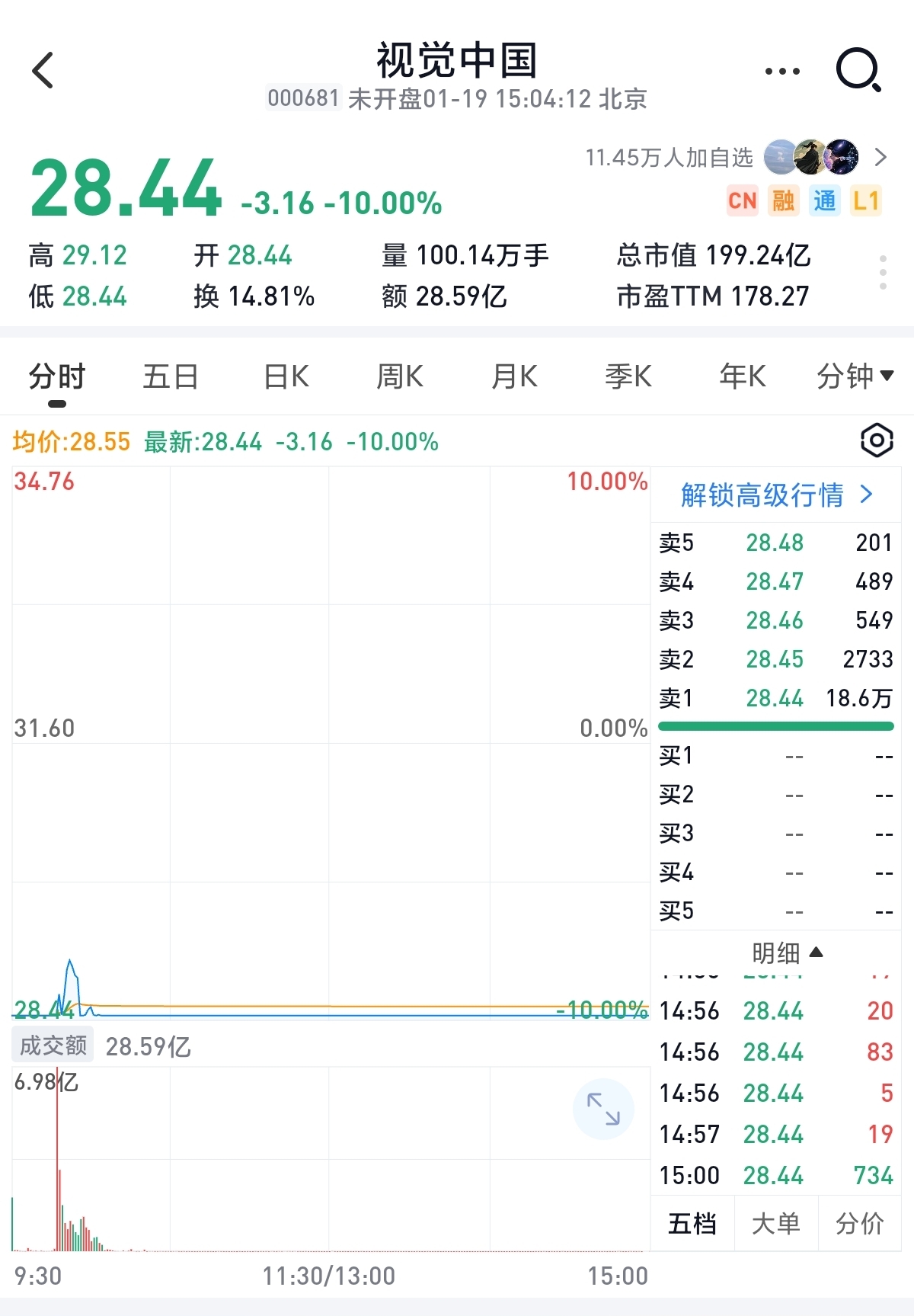Tap the 卖5 order row 28.48

coord(775,543)
